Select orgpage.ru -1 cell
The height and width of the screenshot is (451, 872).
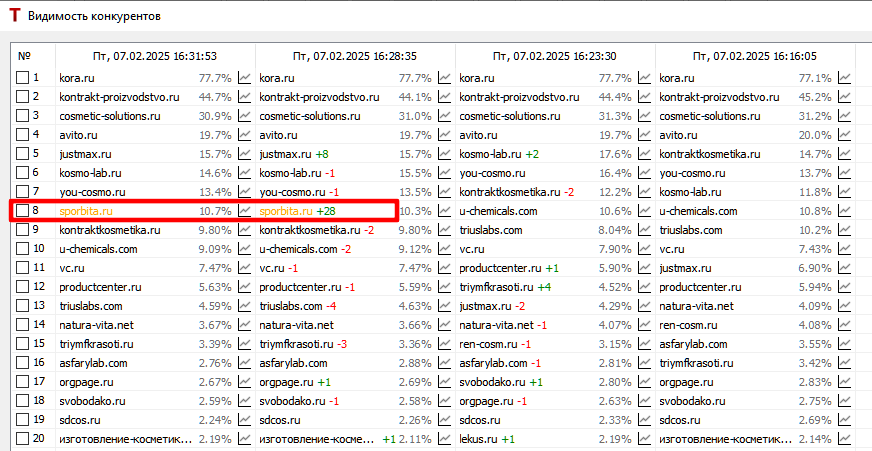[x=555, y=400]
